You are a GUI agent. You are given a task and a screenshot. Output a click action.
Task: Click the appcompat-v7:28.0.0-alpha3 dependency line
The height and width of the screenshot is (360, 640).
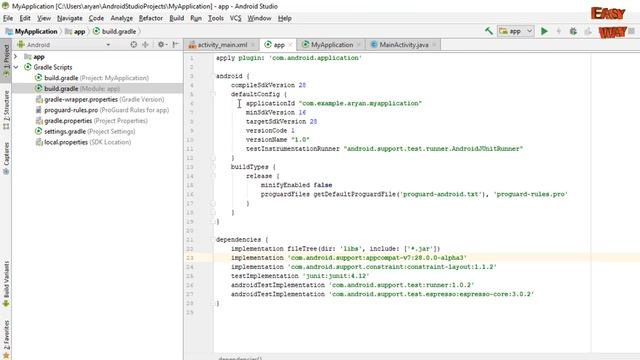349,258
